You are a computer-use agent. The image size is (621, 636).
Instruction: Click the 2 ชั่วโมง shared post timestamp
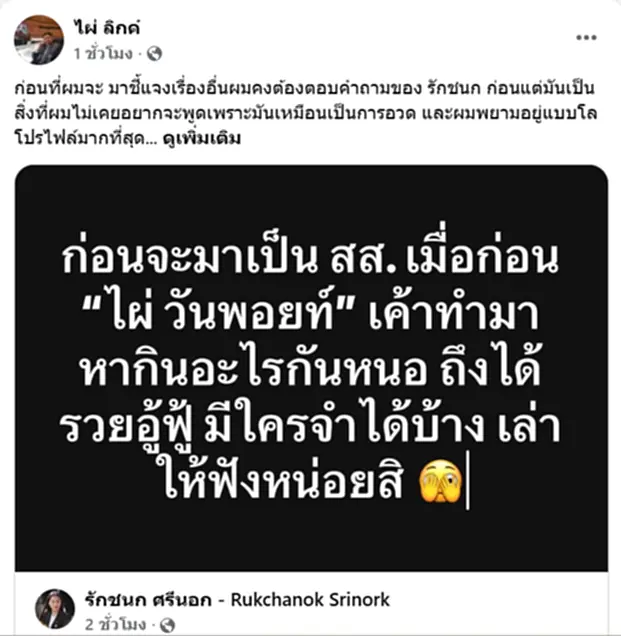click(x=115, y=625)
